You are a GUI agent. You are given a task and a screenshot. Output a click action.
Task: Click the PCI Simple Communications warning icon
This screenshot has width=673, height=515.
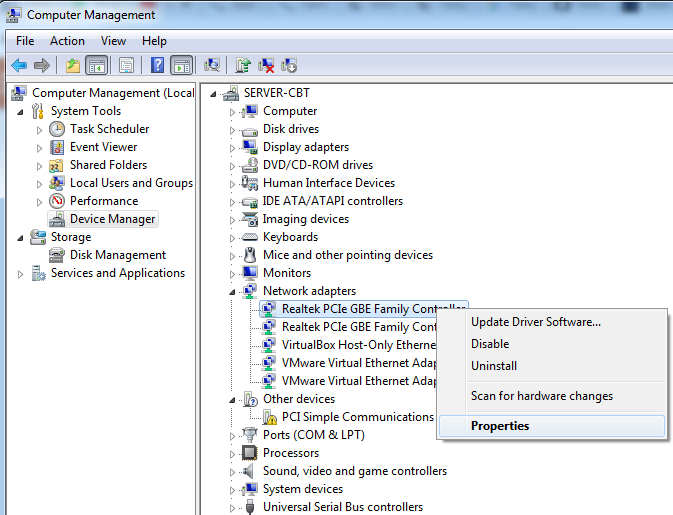pyautogui.click(x=270, y=417)
